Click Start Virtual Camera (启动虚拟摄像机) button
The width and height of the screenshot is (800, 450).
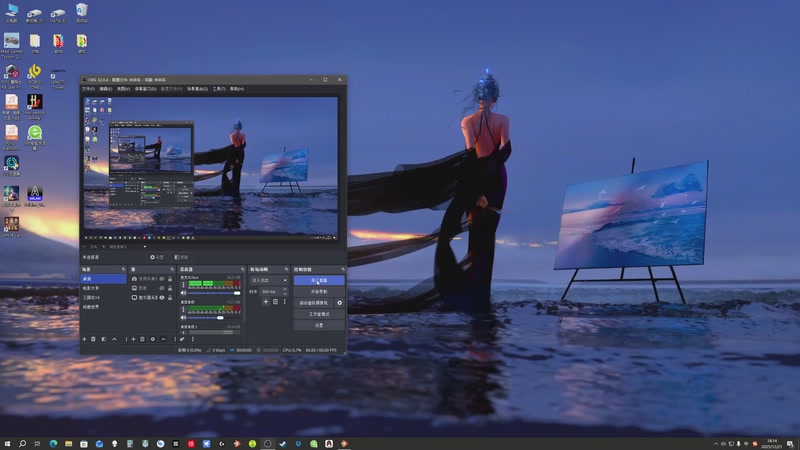(314, 303)
